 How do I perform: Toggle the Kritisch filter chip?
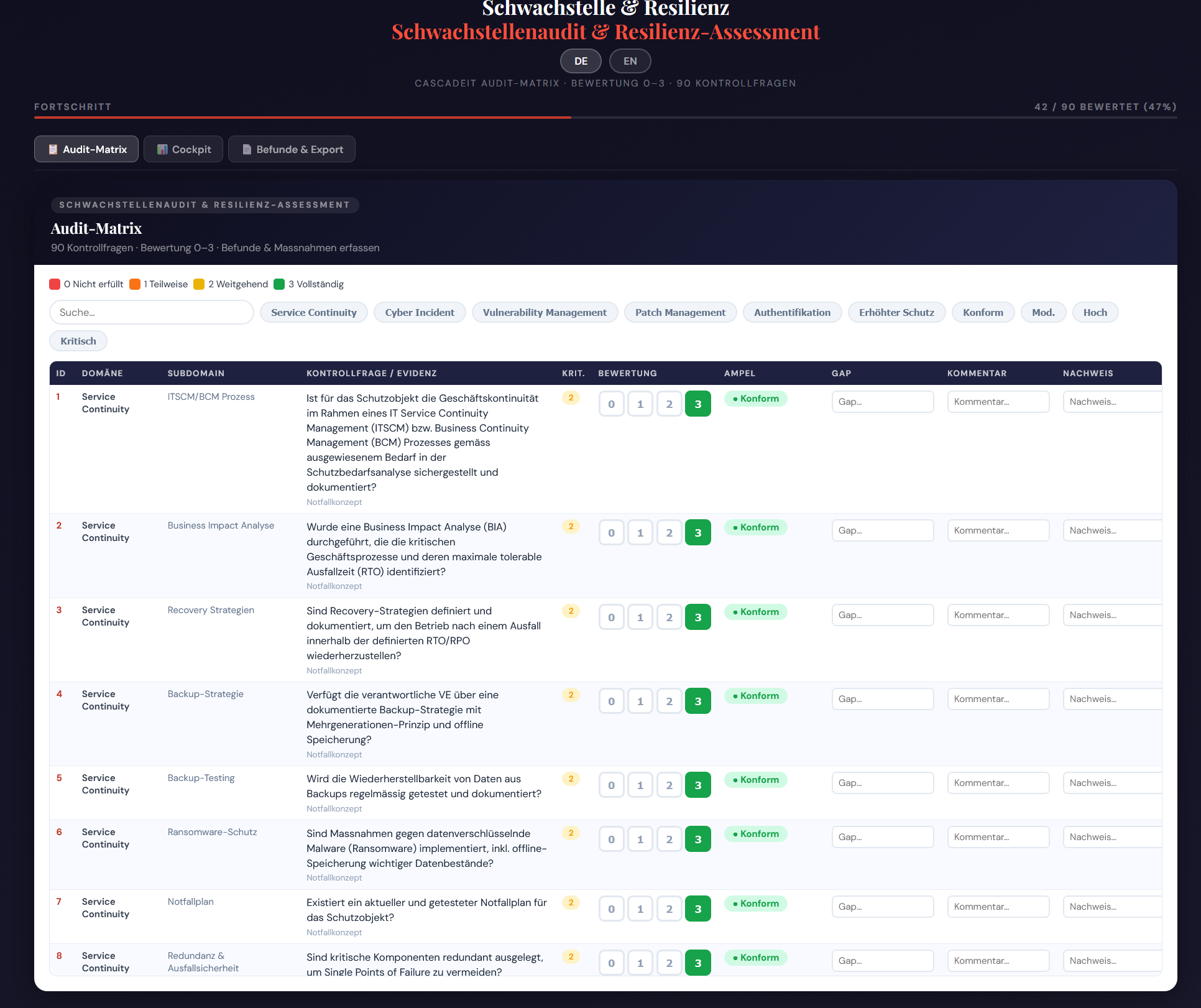click(x=78, y=341)
